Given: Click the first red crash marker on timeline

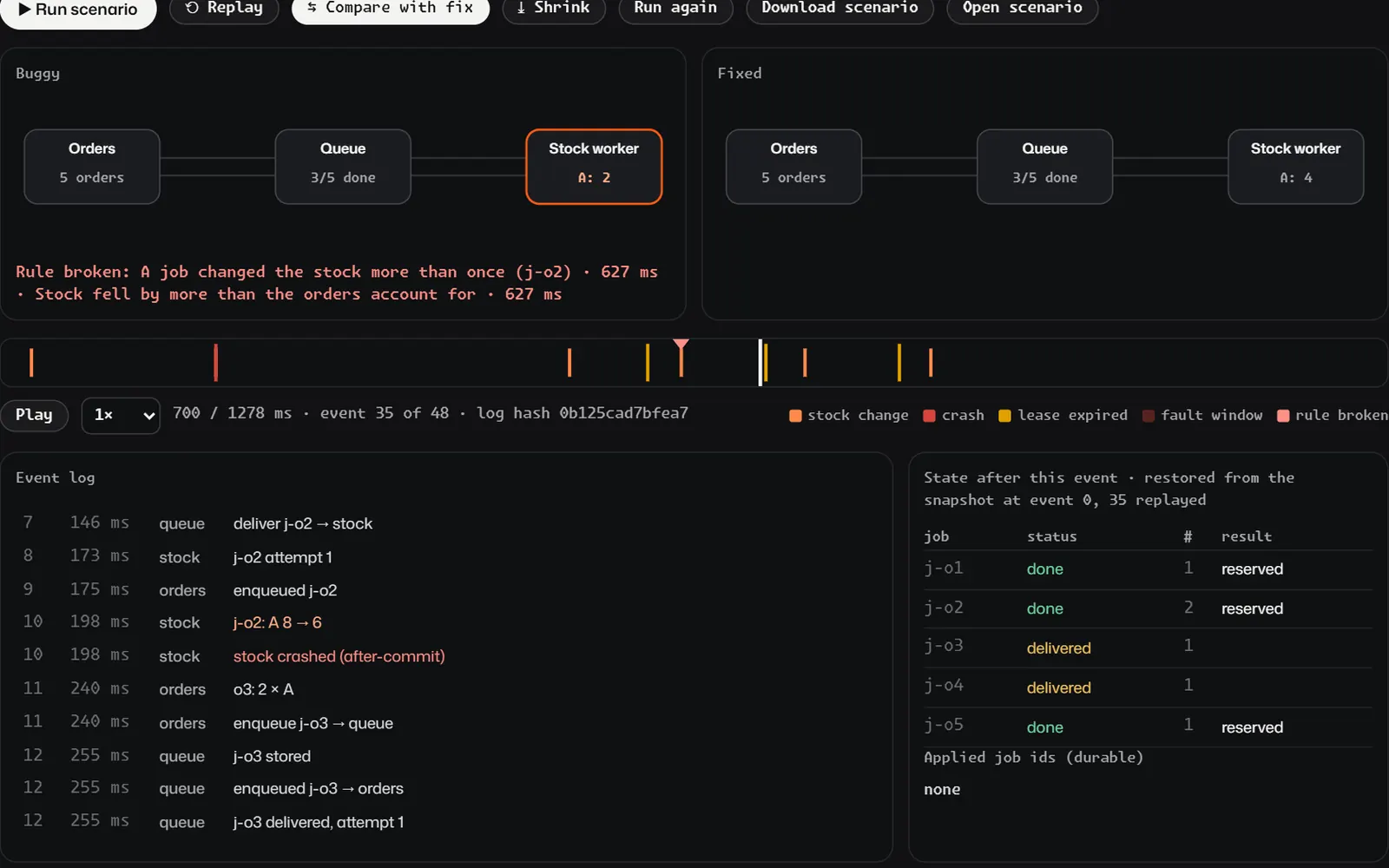Looking at the screenshot, I should click(x=215, y=362).
